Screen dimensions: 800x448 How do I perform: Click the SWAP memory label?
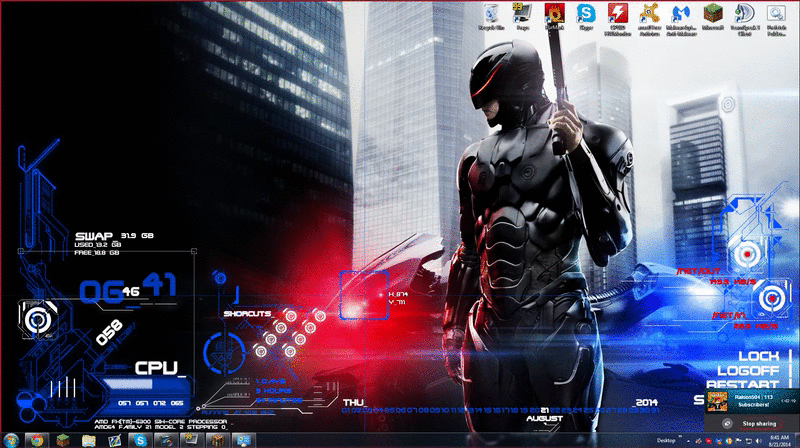point(94,236)
